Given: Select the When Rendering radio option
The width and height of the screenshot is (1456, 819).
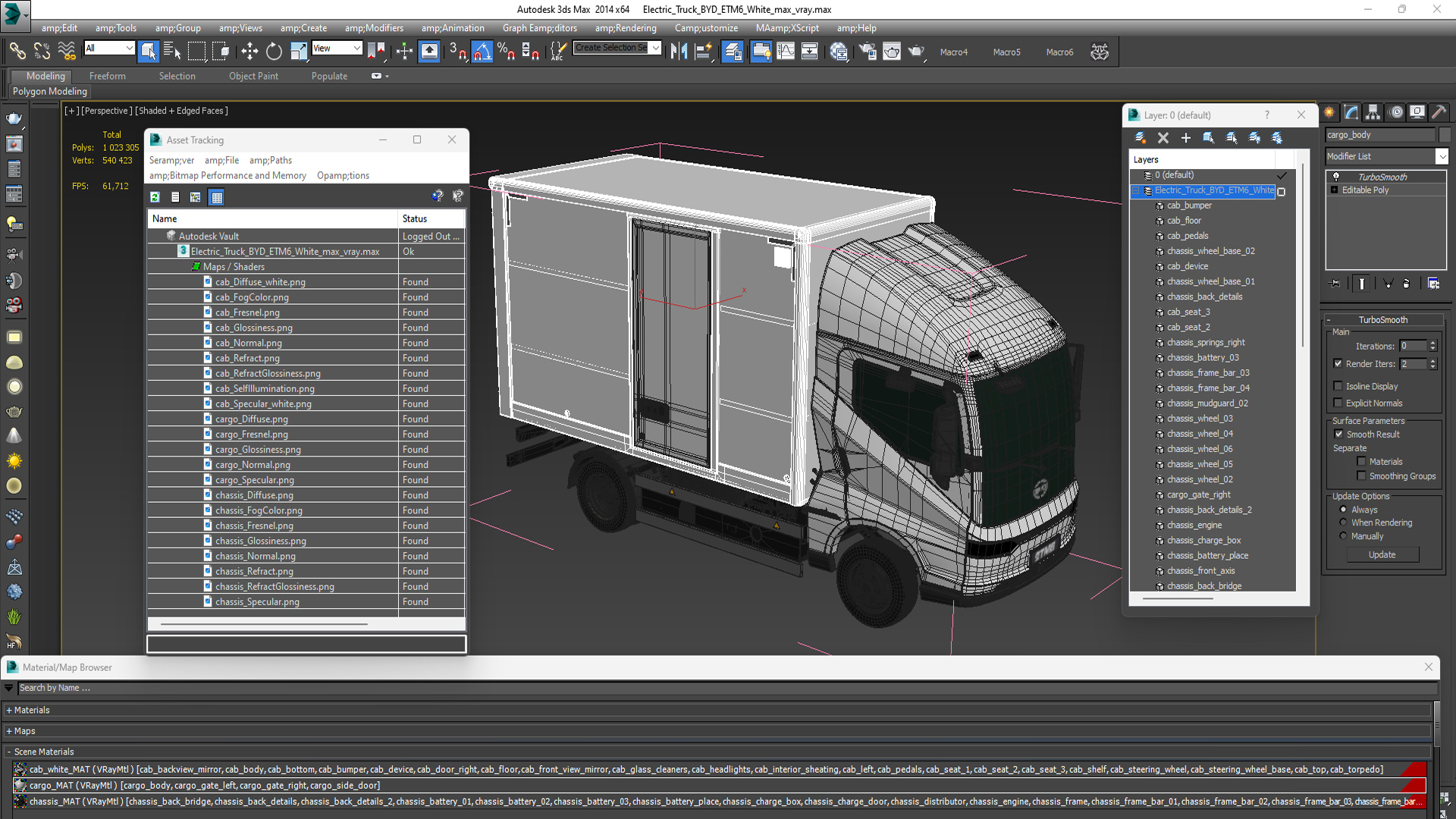Looking at the screenshot, I should (1343, 522).
